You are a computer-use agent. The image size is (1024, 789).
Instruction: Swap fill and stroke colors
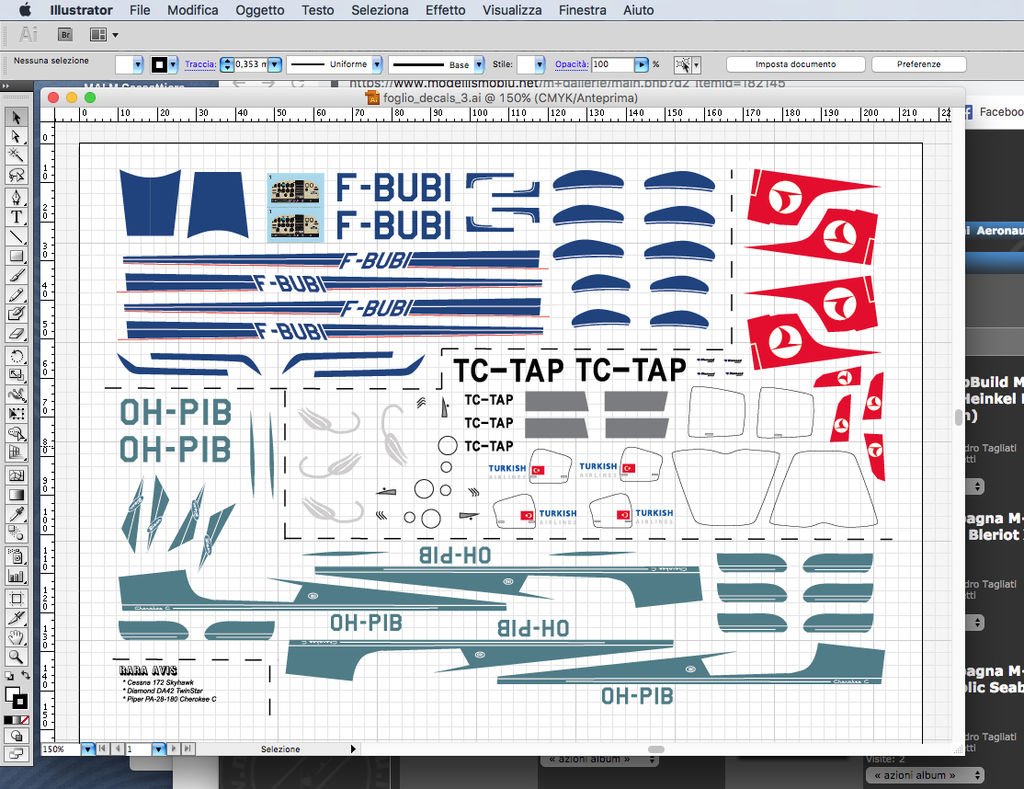click(25, 675)
